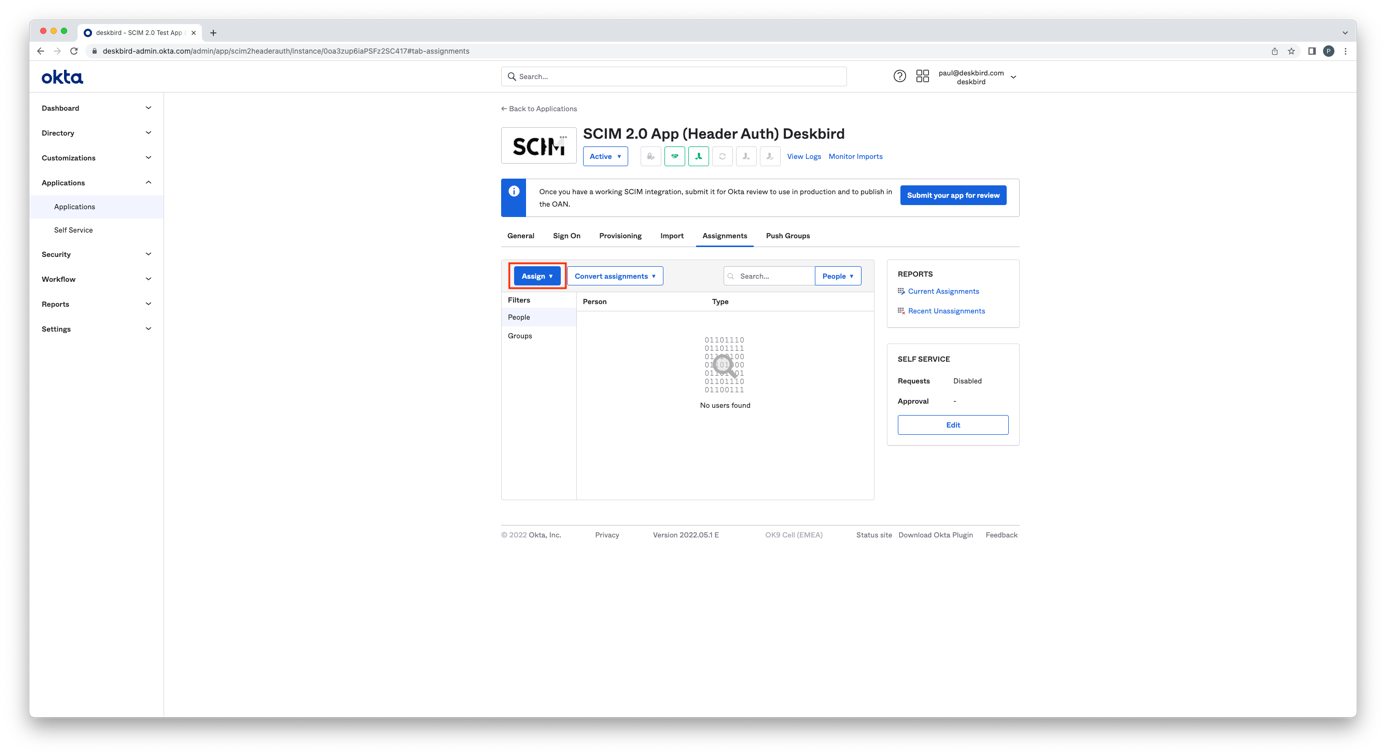Open the apps grid icon in header

click(x=922, y=76)
